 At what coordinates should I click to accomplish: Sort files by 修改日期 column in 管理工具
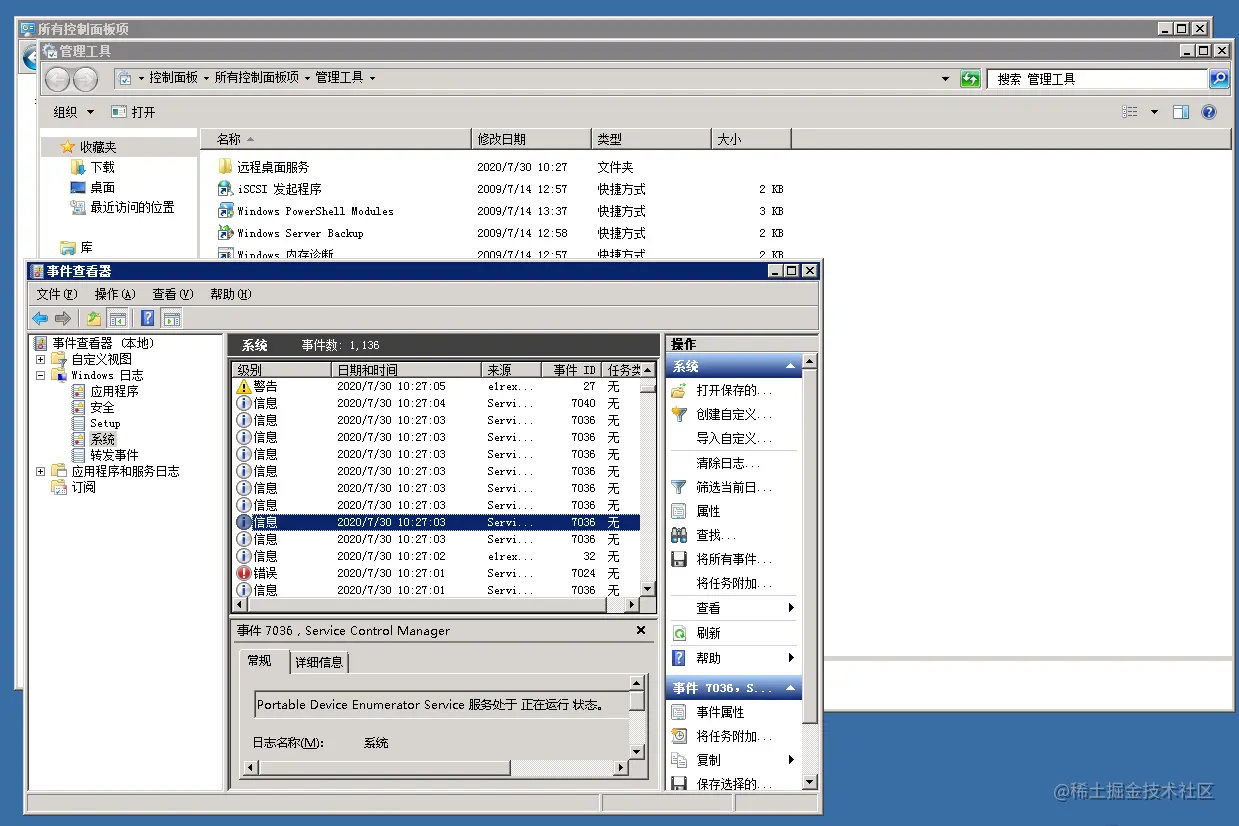tap(531, 139)
